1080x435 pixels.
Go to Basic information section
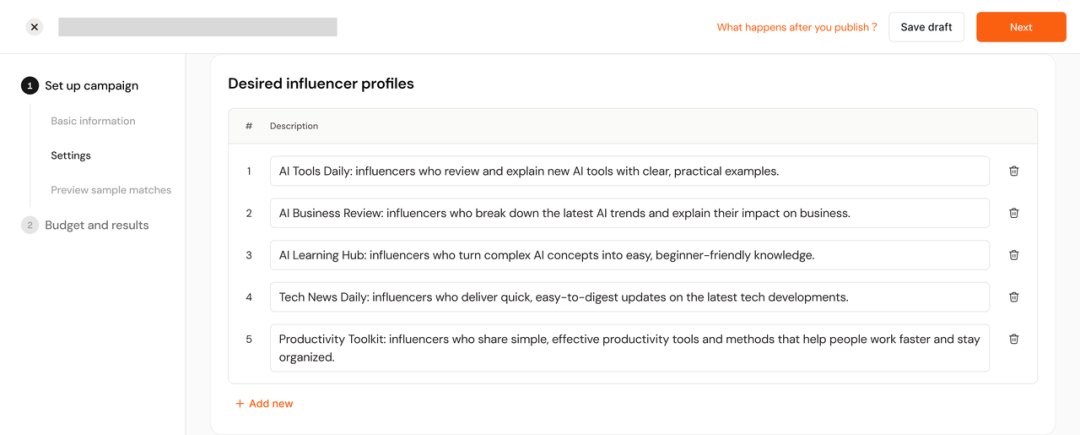93,121
